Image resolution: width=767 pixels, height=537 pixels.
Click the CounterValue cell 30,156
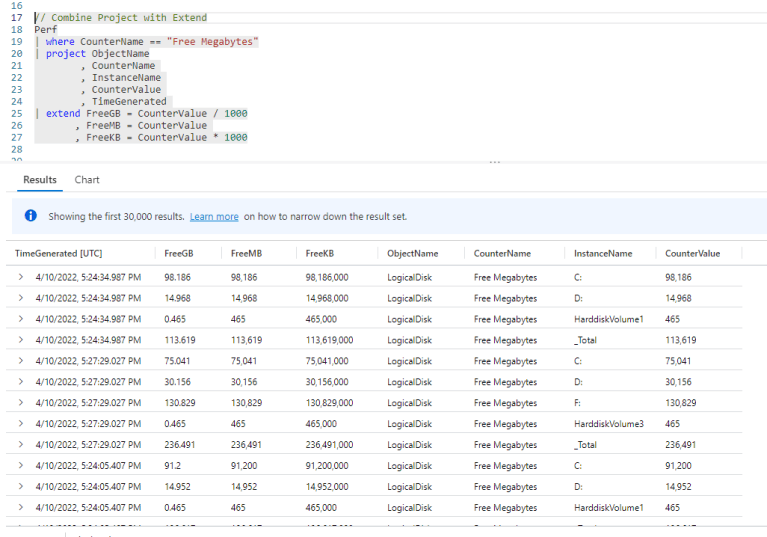point(678,382)
